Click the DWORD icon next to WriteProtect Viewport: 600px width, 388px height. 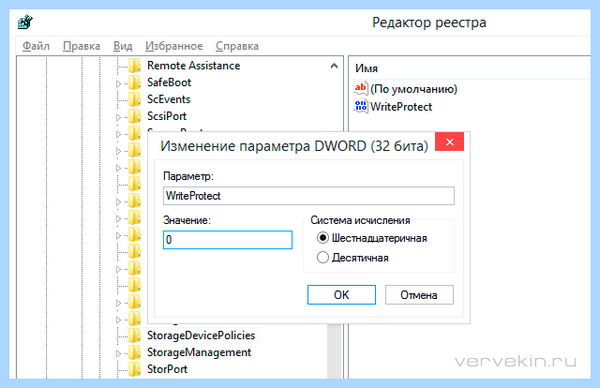360,106
